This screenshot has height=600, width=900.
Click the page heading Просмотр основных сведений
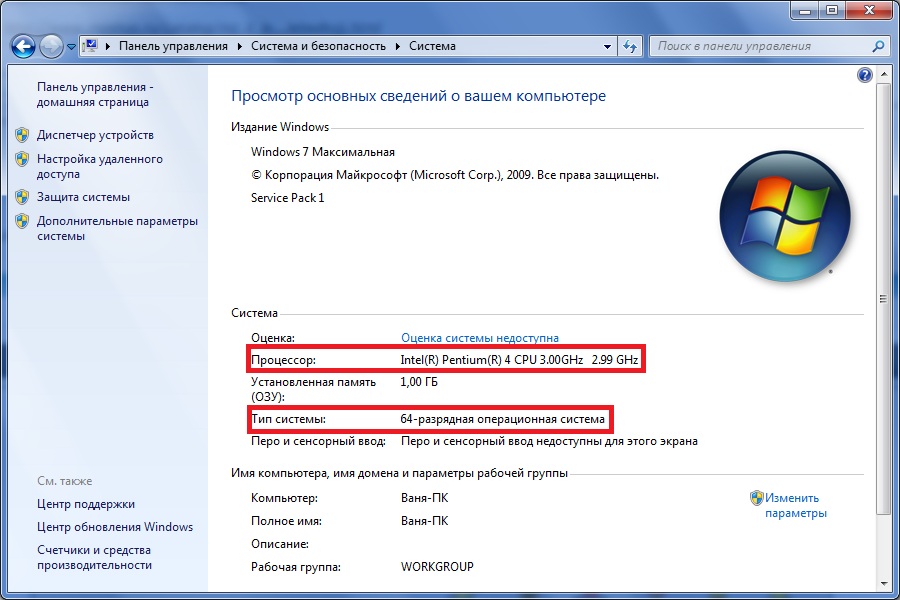coord(418,96)
